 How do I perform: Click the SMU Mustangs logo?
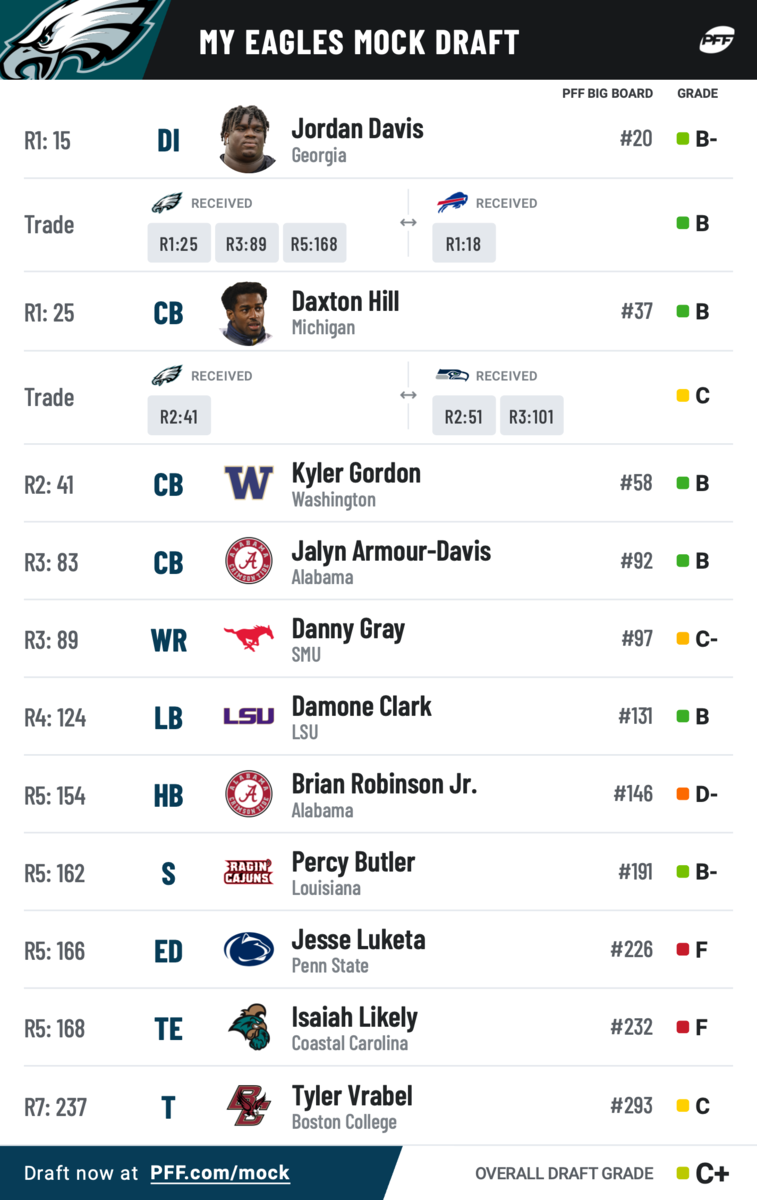click(248, 638)
